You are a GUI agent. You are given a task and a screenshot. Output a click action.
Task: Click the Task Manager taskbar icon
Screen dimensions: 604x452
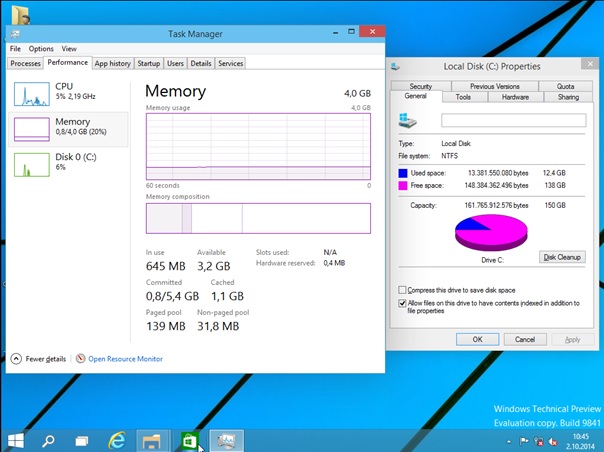[226, 440]
